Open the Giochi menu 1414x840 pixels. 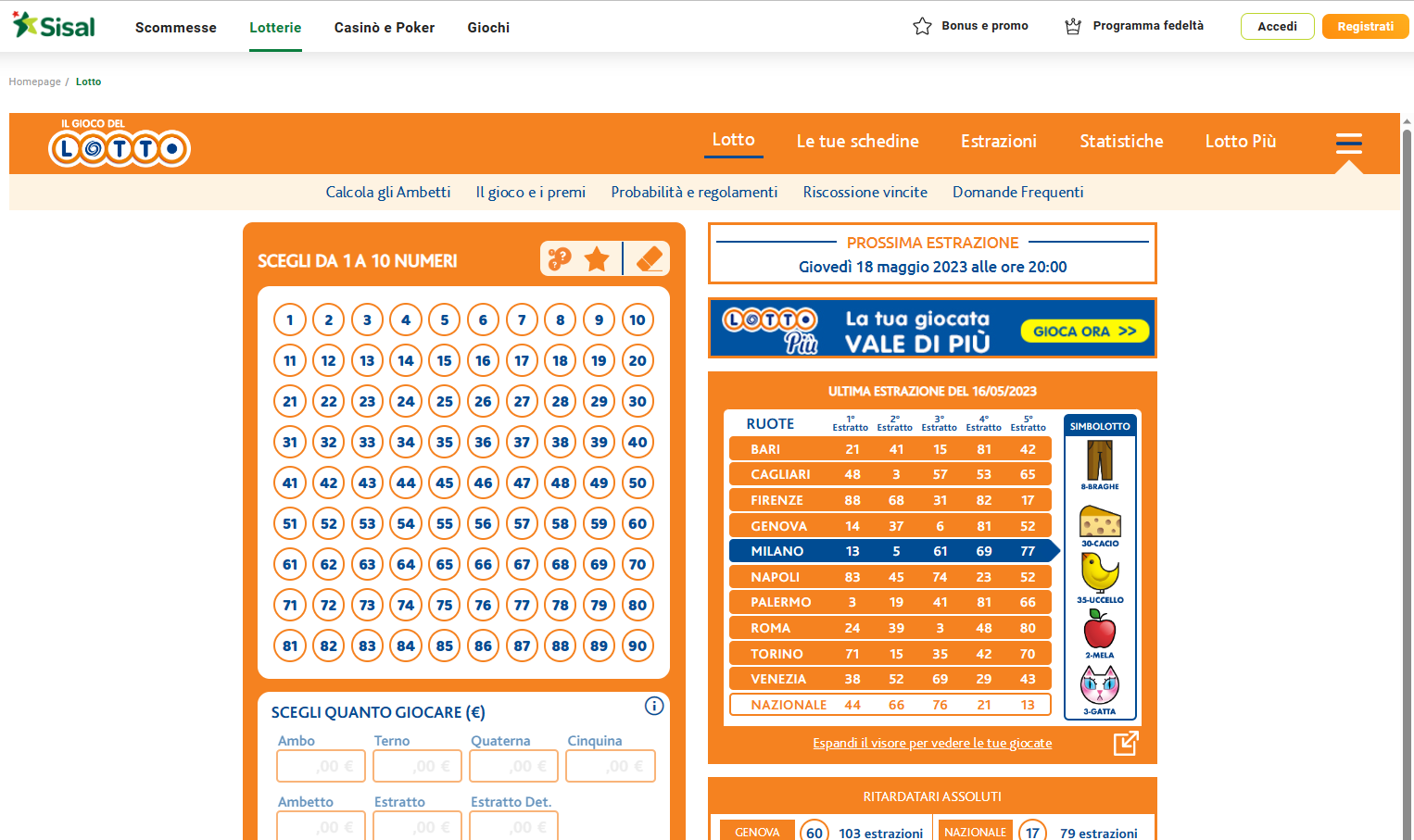(x=488, y=27)
